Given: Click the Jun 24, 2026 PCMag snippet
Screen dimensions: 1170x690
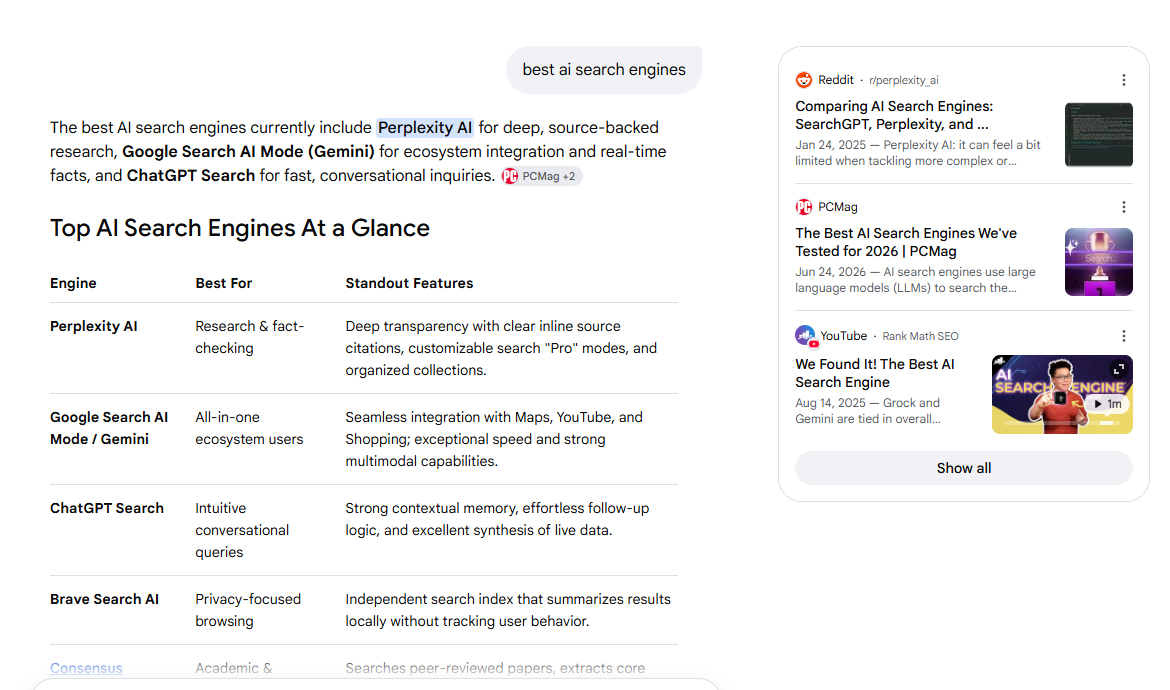Looking at the screenshot, I should coord(916,280).
